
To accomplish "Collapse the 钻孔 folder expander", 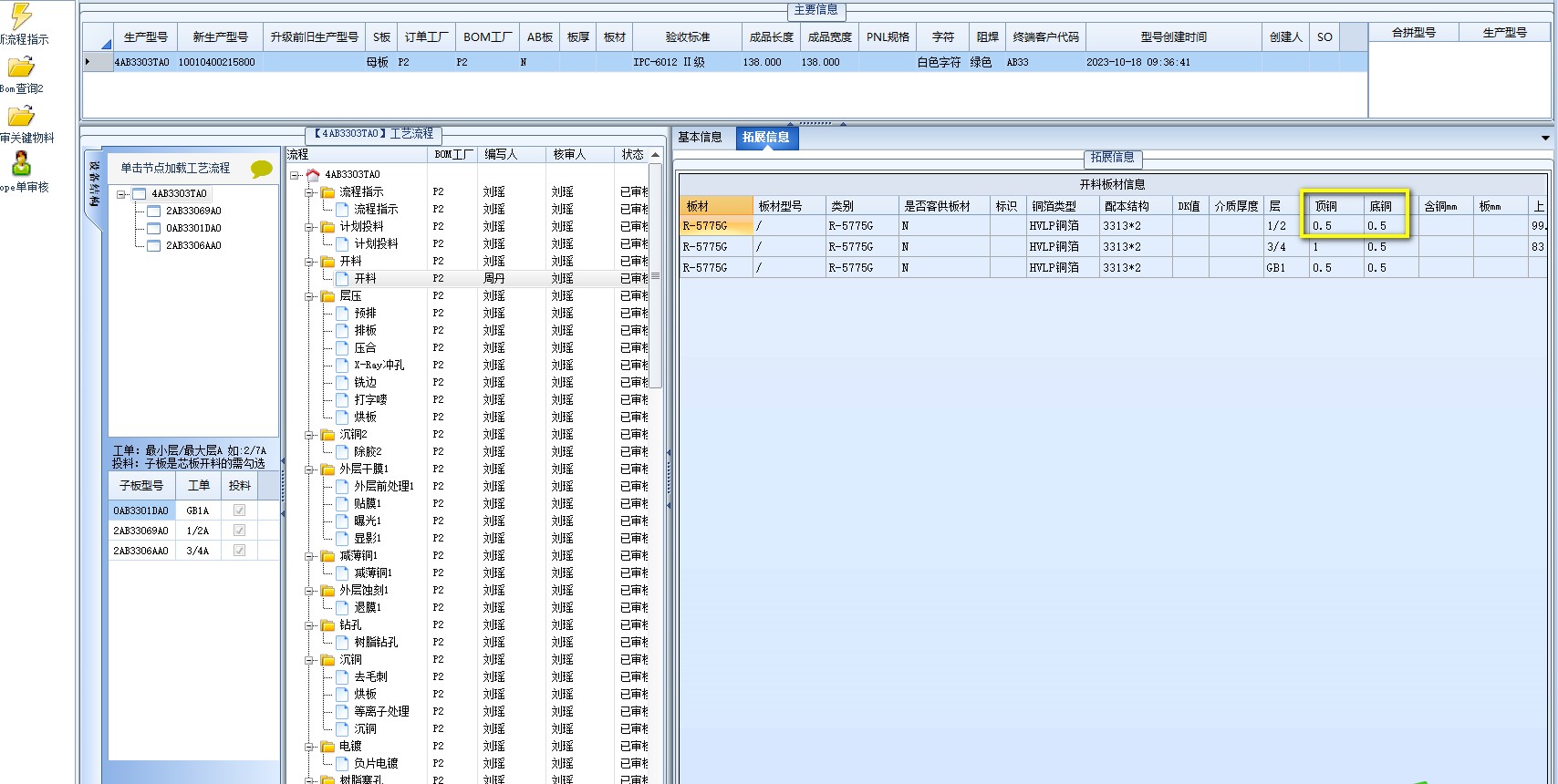I will pos(309,625).
